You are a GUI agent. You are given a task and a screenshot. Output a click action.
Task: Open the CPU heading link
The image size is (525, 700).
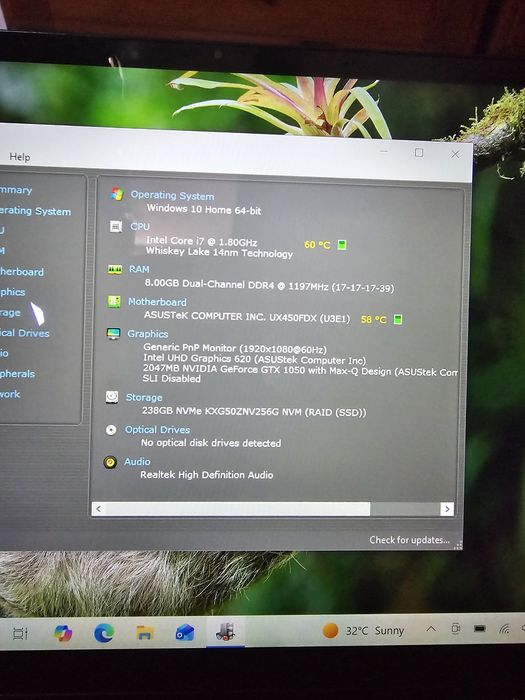pyautogui.click(x=140, y=226)
